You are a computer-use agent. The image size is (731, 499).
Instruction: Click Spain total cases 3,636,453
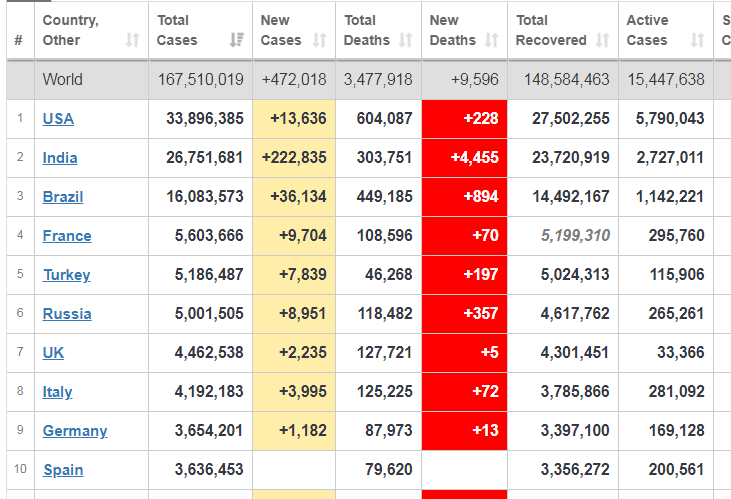pos(209,470)
